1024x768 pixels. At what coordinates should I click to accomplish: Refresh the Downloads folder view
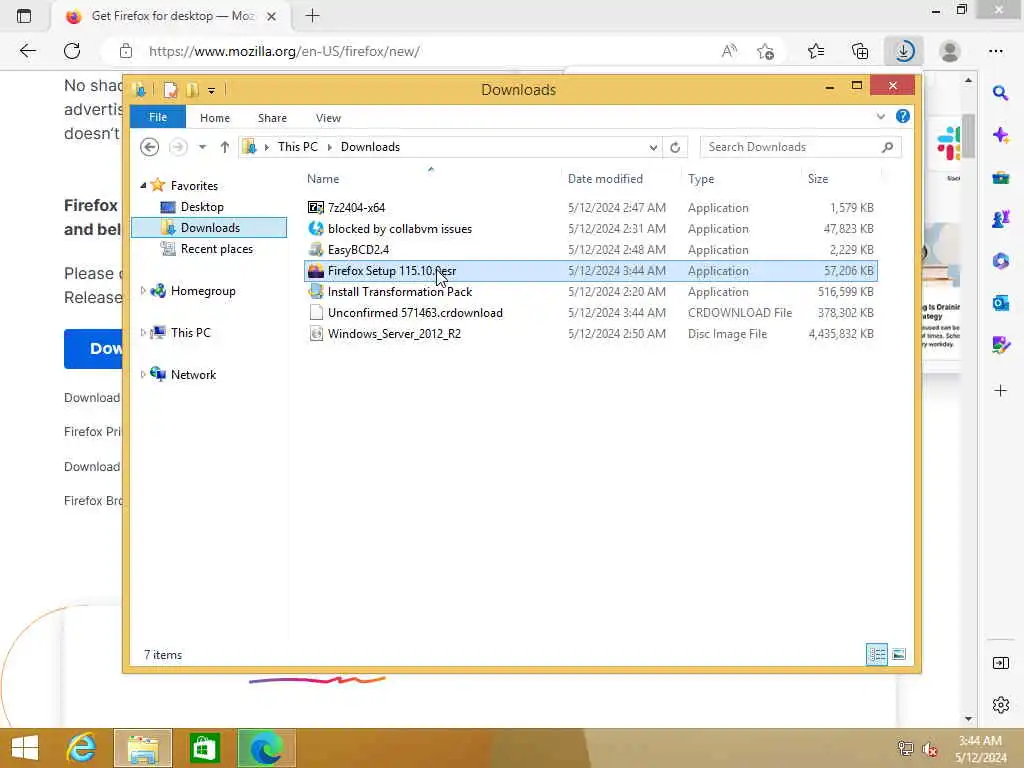click(675, 148)
